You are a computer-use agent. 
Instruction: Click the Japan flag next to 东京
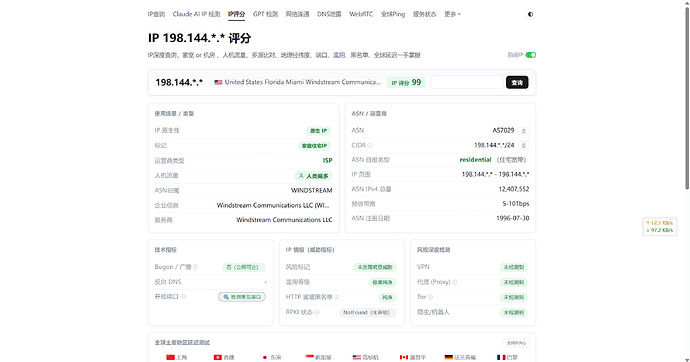click(264, 357)
